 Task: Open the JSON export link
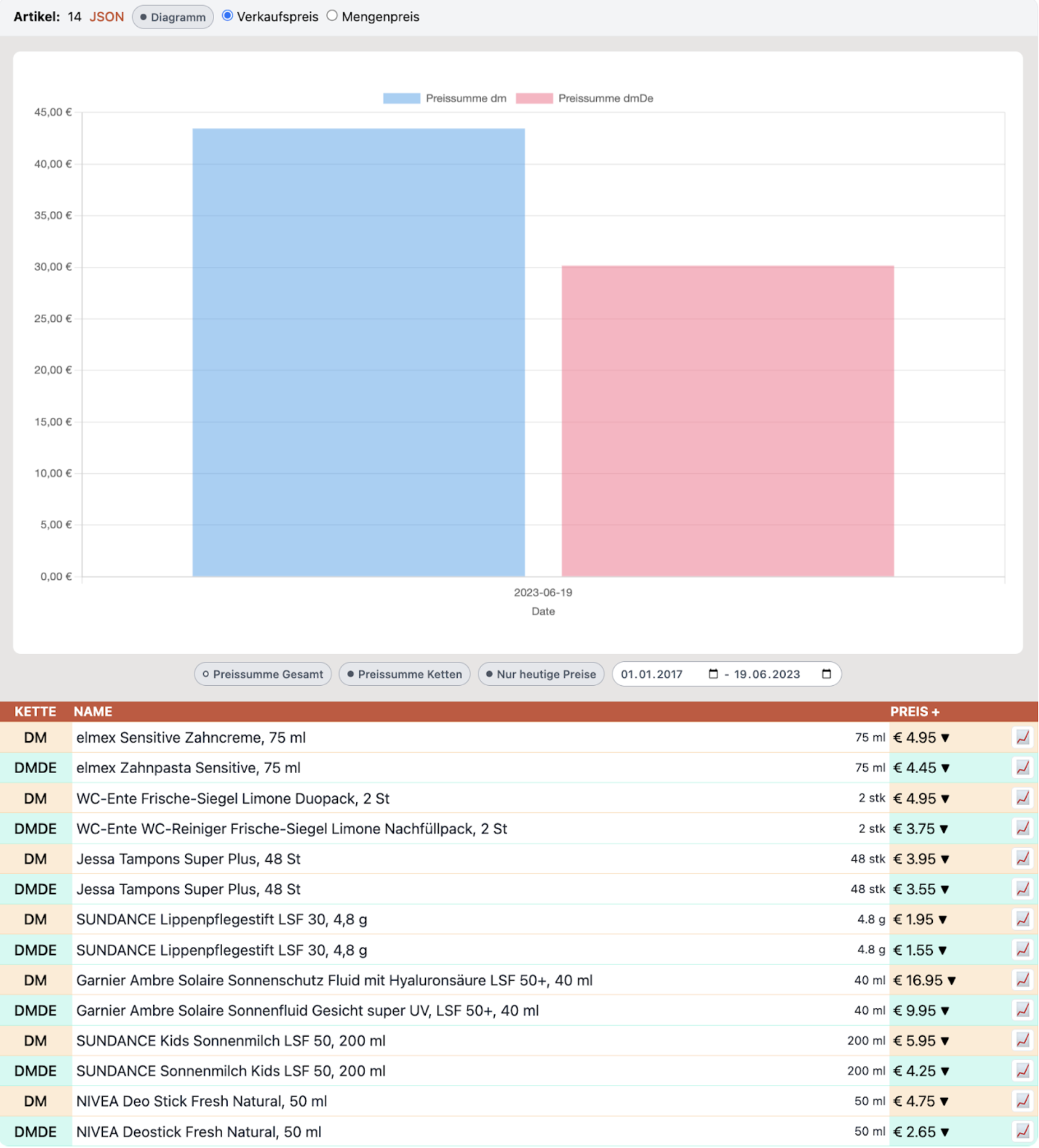(x=106, y=17)
